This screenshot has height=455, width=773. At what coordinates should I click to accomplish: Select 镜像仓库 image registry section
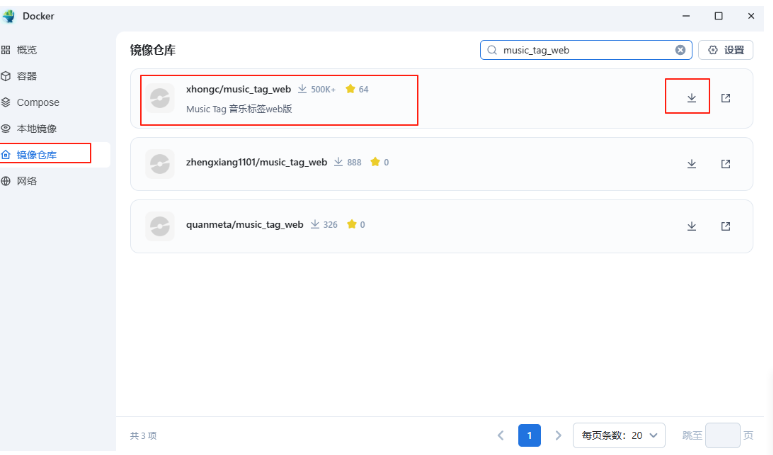[36, 155]
